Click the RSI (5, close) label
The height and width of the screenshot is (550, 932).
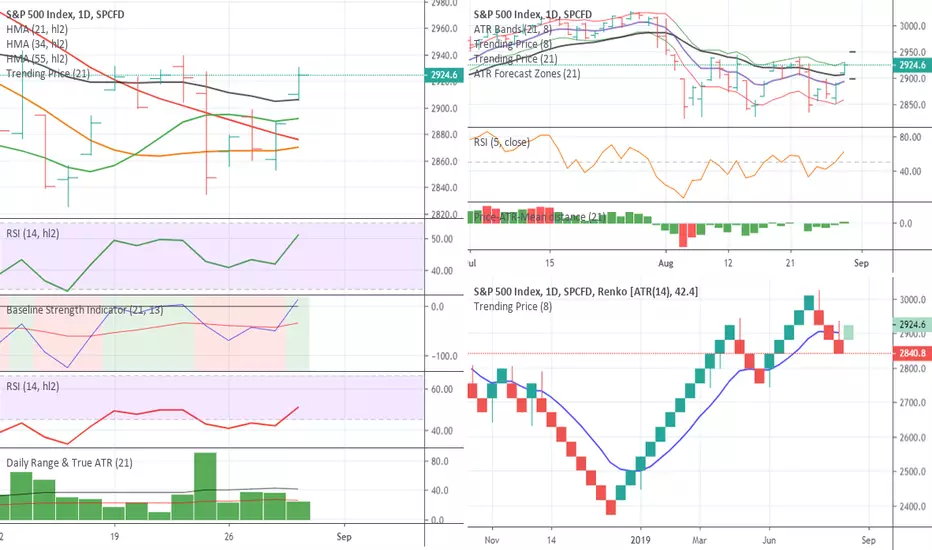coord(502,142)
